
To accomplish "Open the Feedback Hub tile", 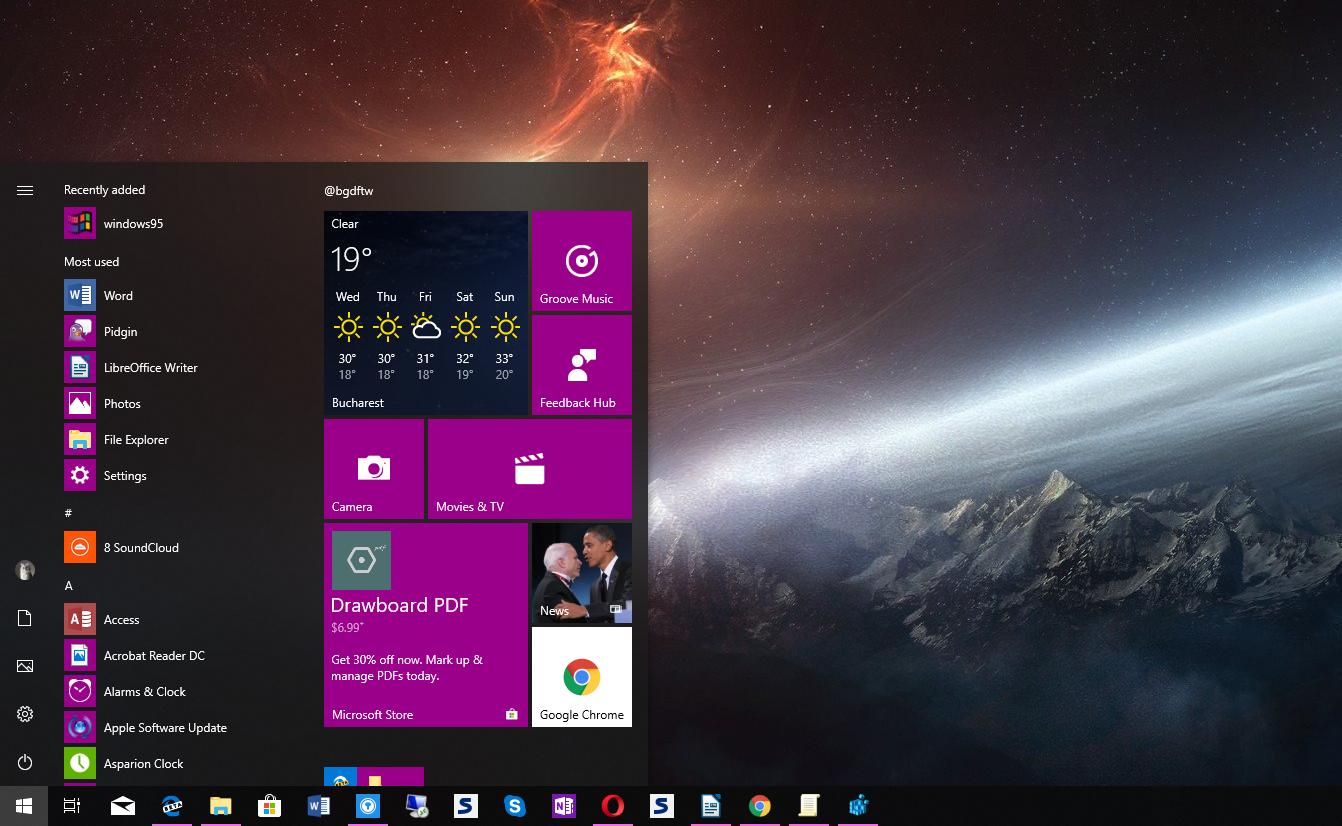I will [582, 365].
